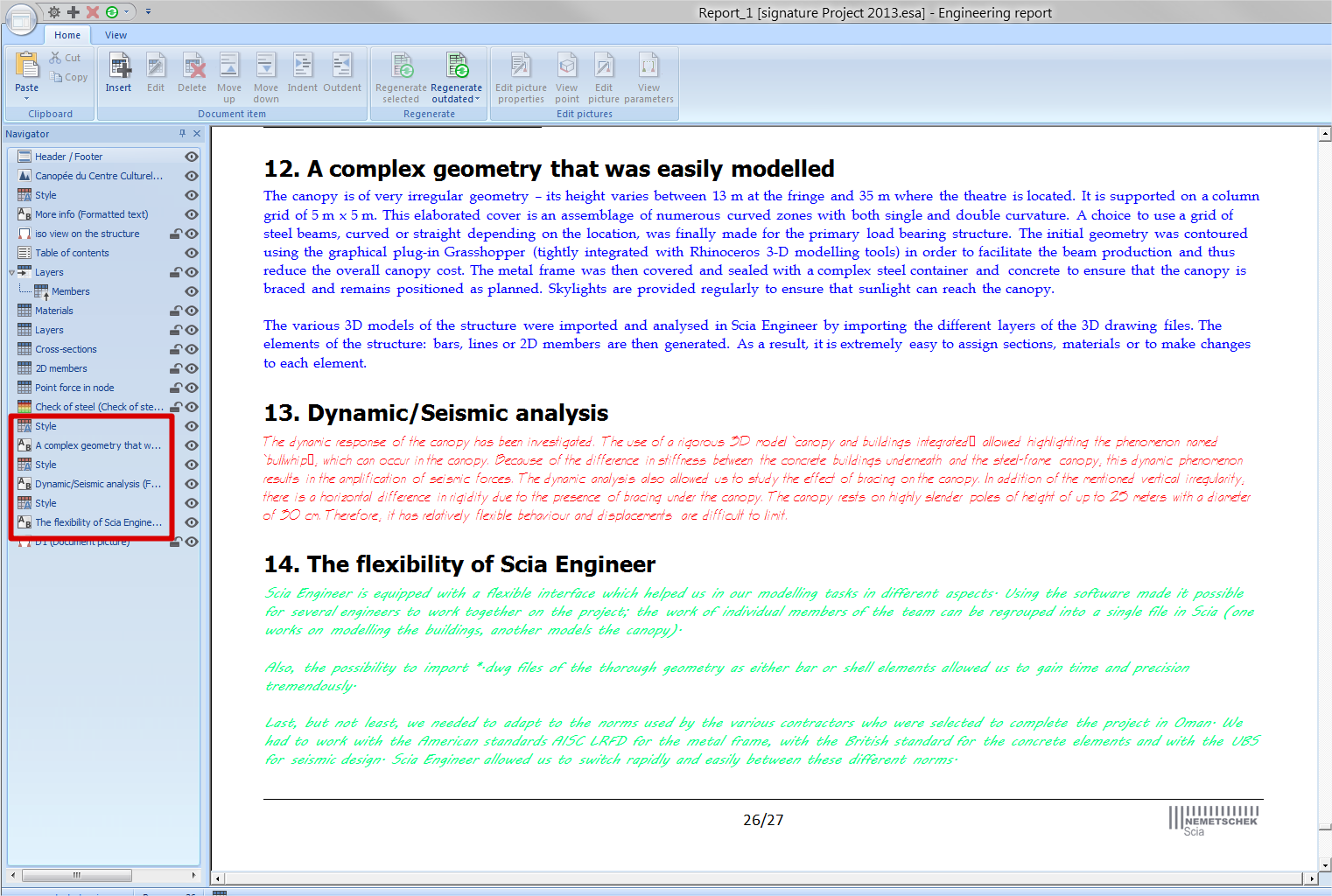Switch to the Home ribbon tab

click(67, 35)
